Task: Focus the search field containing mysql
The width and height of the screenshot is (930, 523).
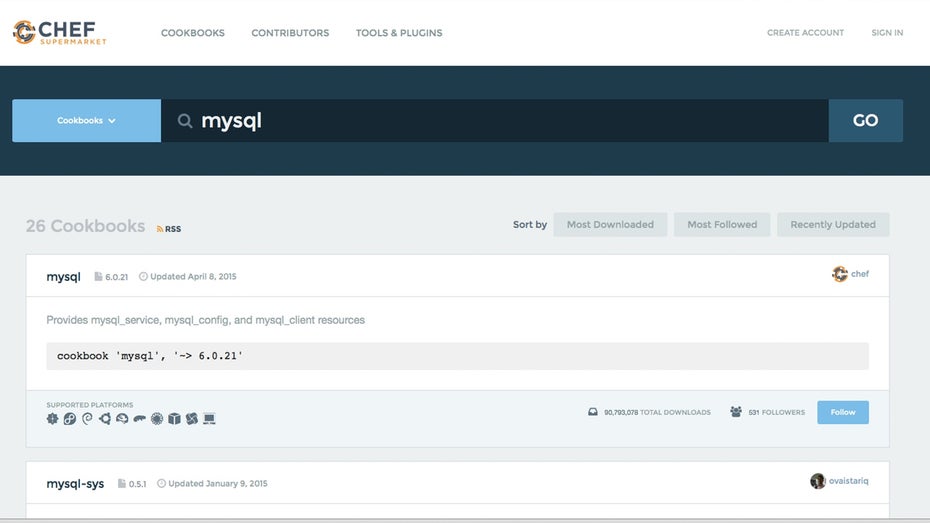Action: [495, 120]
